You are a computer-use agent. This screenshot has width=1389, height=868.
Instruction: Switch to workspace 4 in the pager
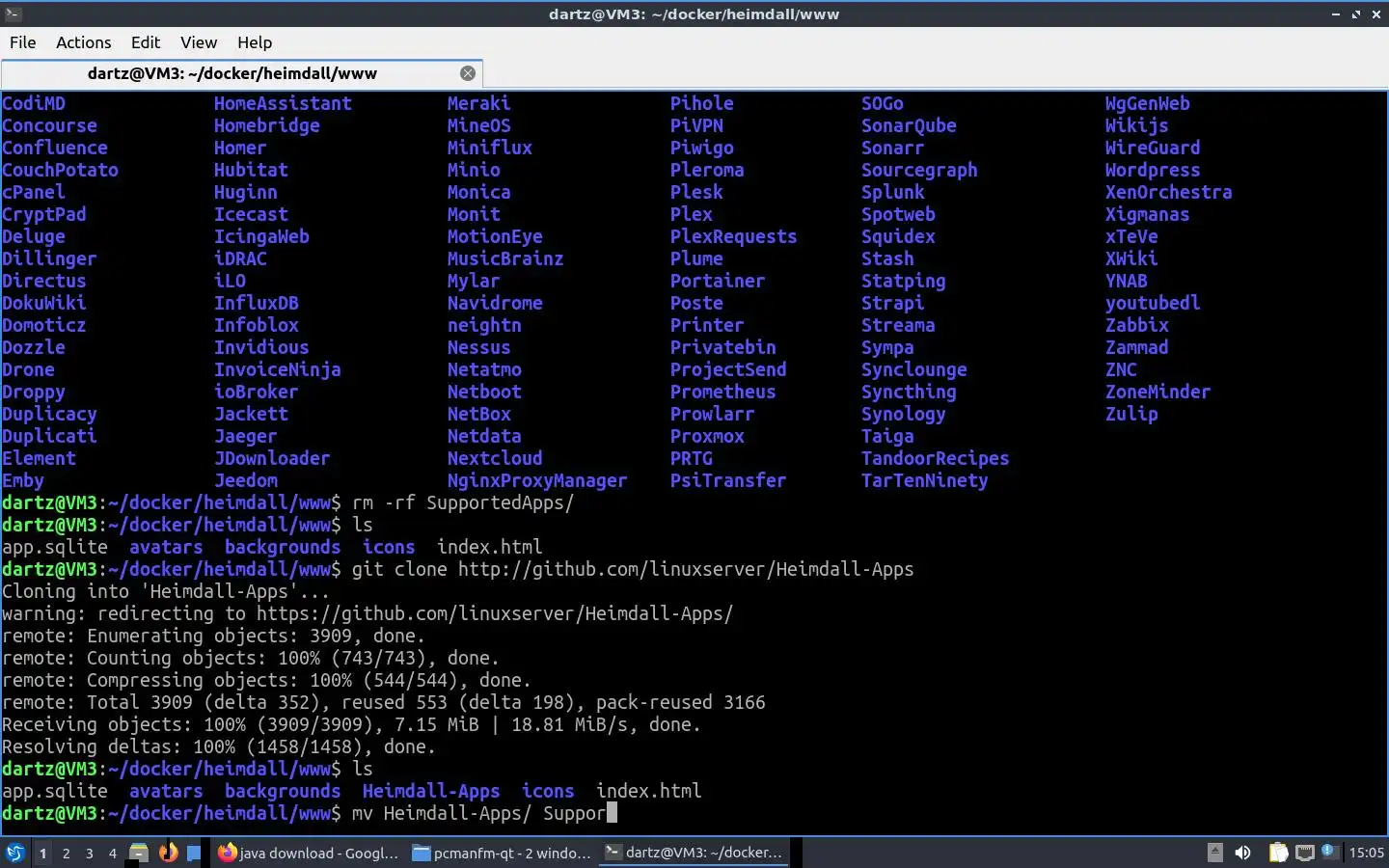click(x=113, y=853)
